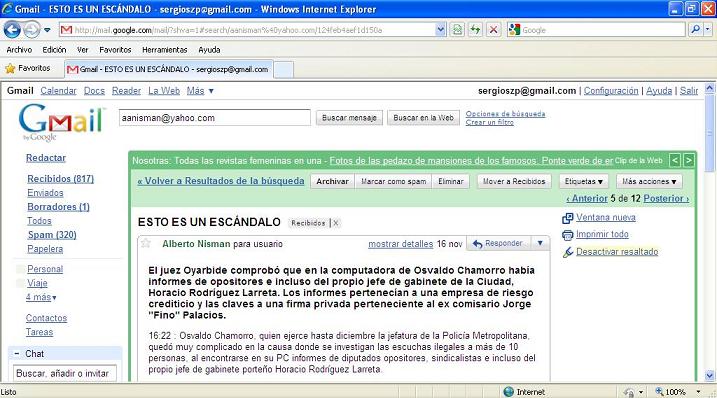This screenshot has width=717, height=398.
Task: Click the Desactivar resaltado highlighter icon
Action: coord(567,252)
